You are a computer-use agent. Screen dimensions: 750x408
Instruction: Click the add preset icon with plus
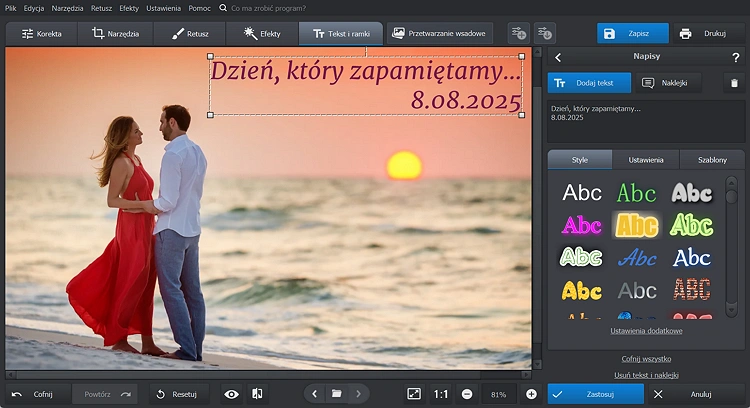point(518,33)
